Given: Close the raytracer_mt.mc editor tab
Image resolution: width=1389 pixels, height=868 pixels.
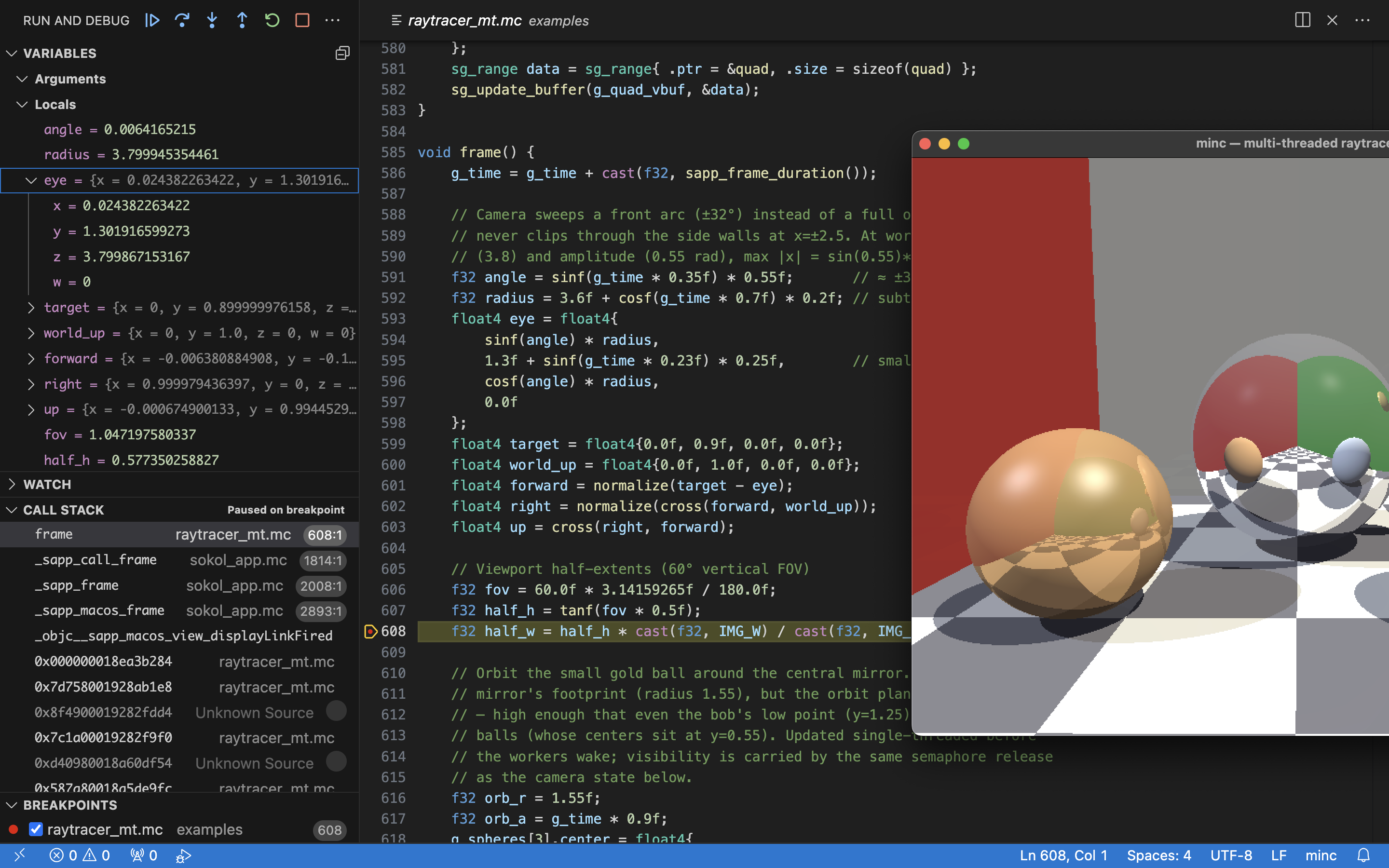Looking at the screenshot, I should (1332, 21).
